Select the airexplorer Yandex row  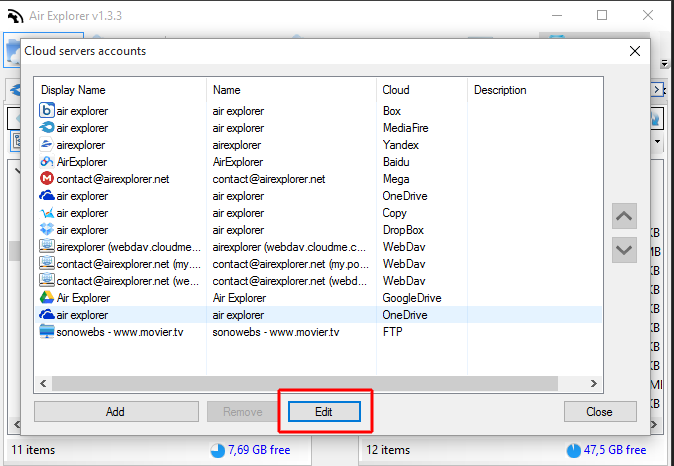click(x=319, y=145)
